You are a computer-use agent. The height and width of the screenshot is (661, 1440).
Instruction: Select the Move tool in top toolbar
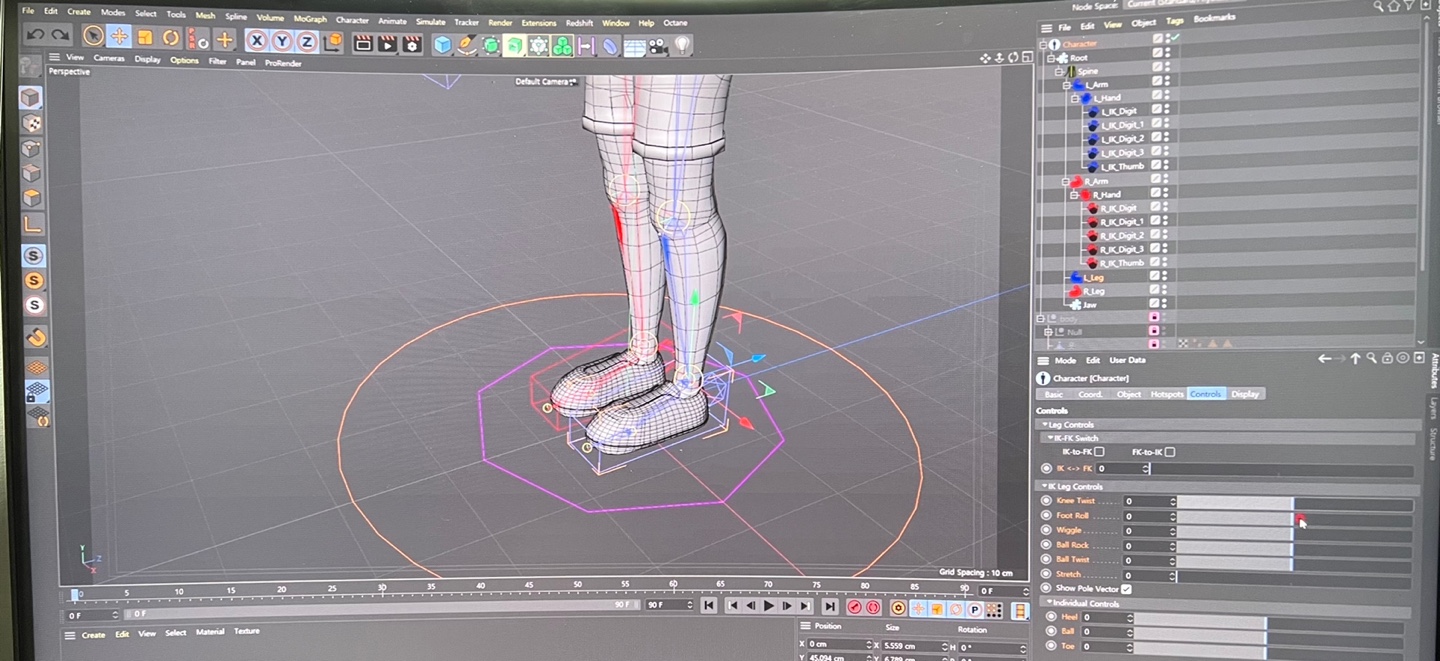119,38
